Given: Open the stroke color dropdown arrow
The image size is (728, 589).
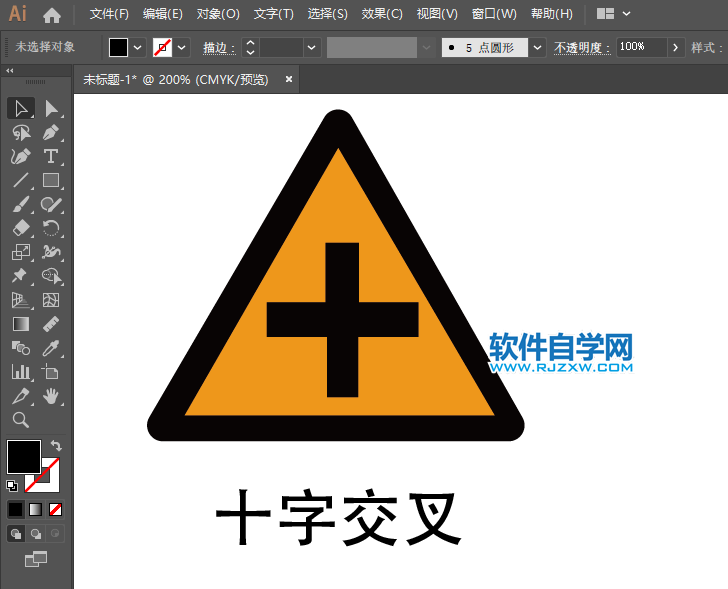Looking at the screenshot, I should [182, 47].
